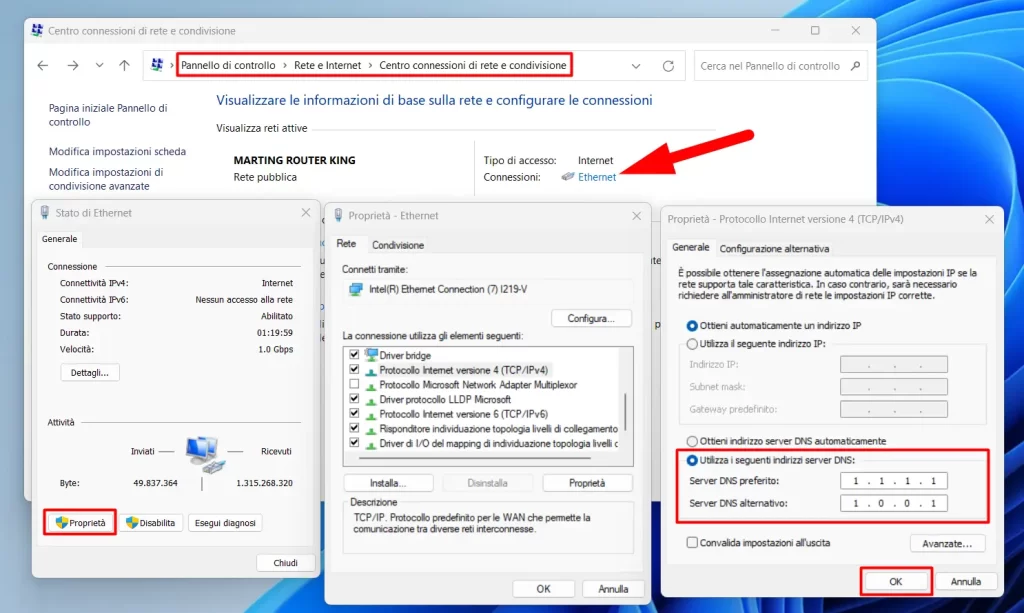Enable Protocollo Microsoft Network Adapter Multiplexor
The image size is (1024, 613).
coord(354,384)
